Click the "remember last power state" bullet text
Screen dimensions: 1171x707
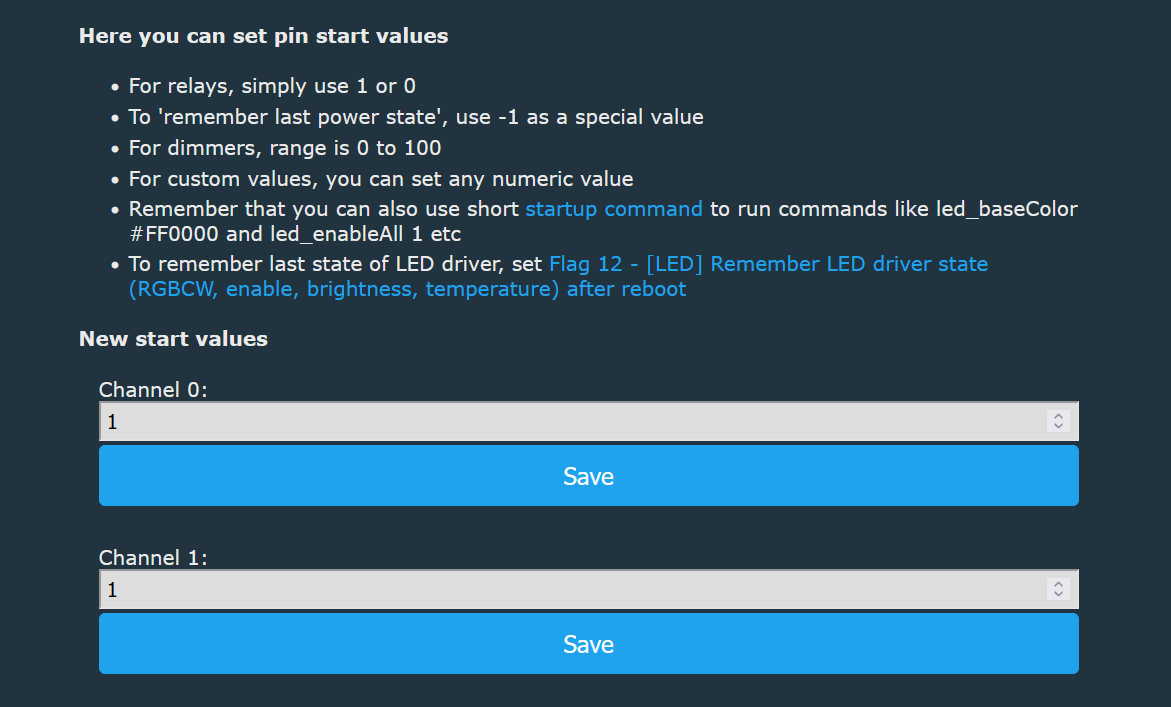click(415, 117)
